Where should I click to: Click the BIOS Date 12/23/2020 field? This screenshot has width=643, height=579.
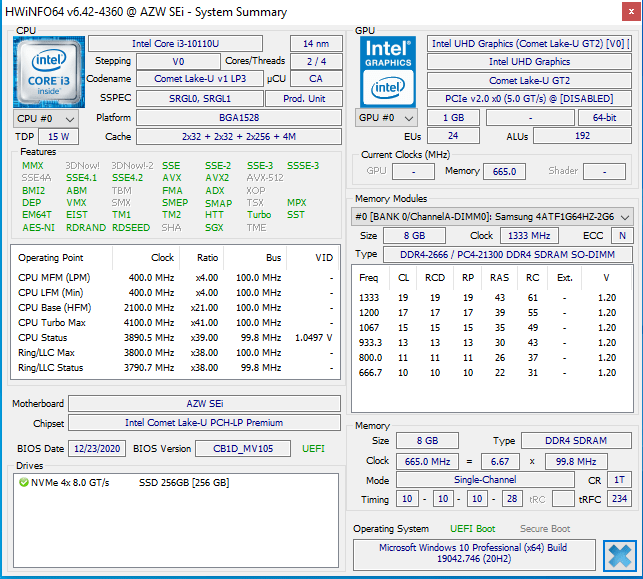(97, 449)
